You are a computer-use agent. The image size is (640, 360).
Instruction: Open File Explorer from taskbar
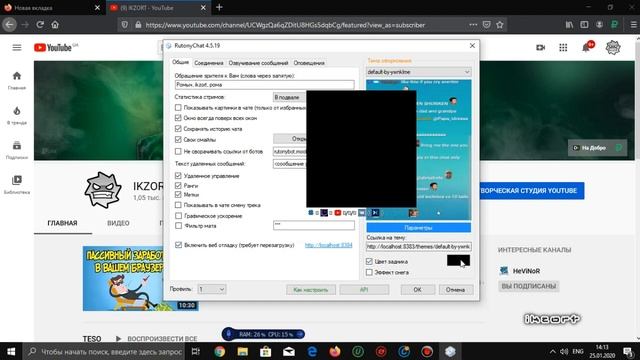click(x=242, y=351)
